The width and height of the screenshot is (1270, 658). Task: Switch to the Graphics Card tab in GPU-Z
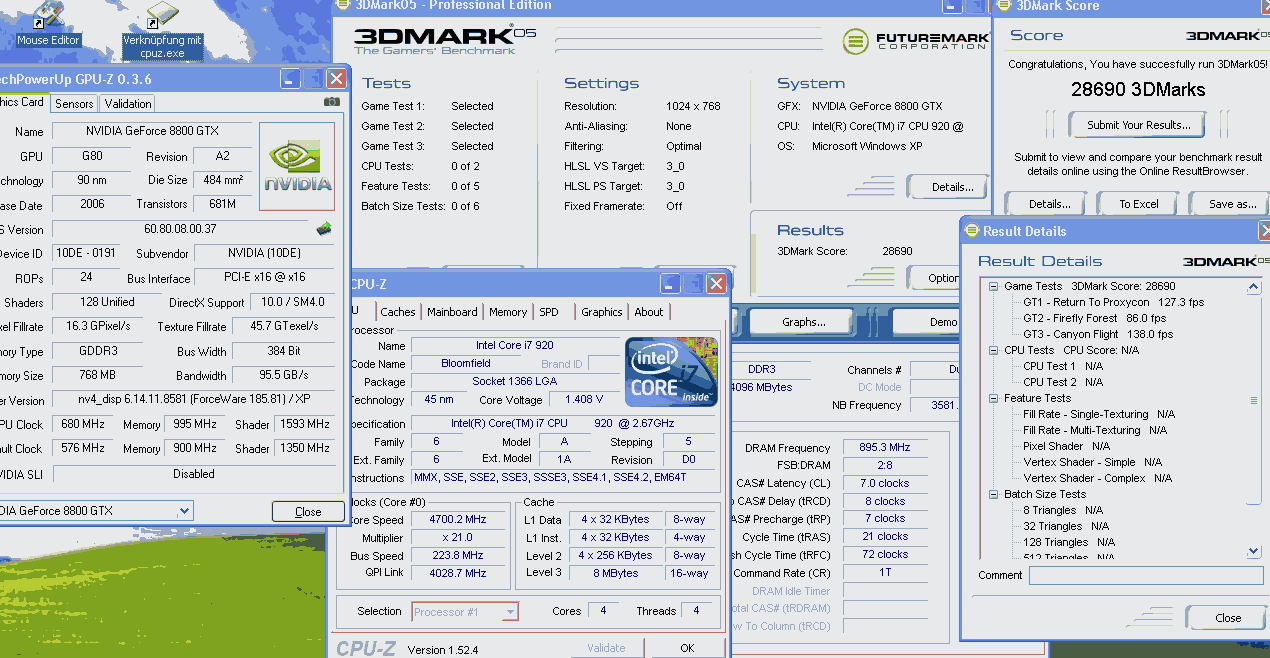pyautogui.click(x=22, y=102)
